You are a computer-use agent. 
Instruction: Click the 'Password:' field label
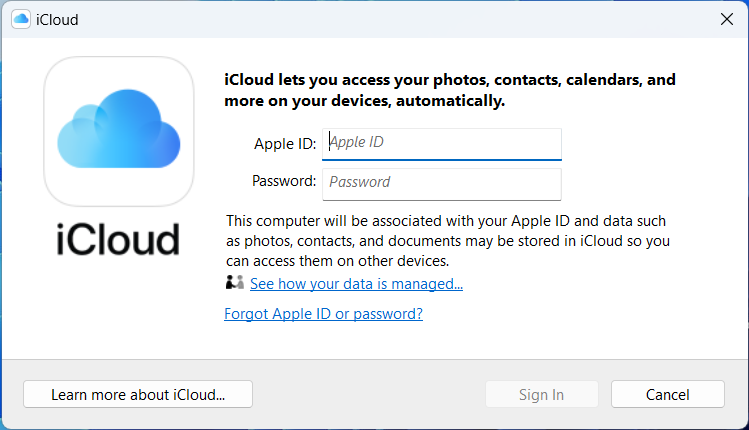[284, 181]
